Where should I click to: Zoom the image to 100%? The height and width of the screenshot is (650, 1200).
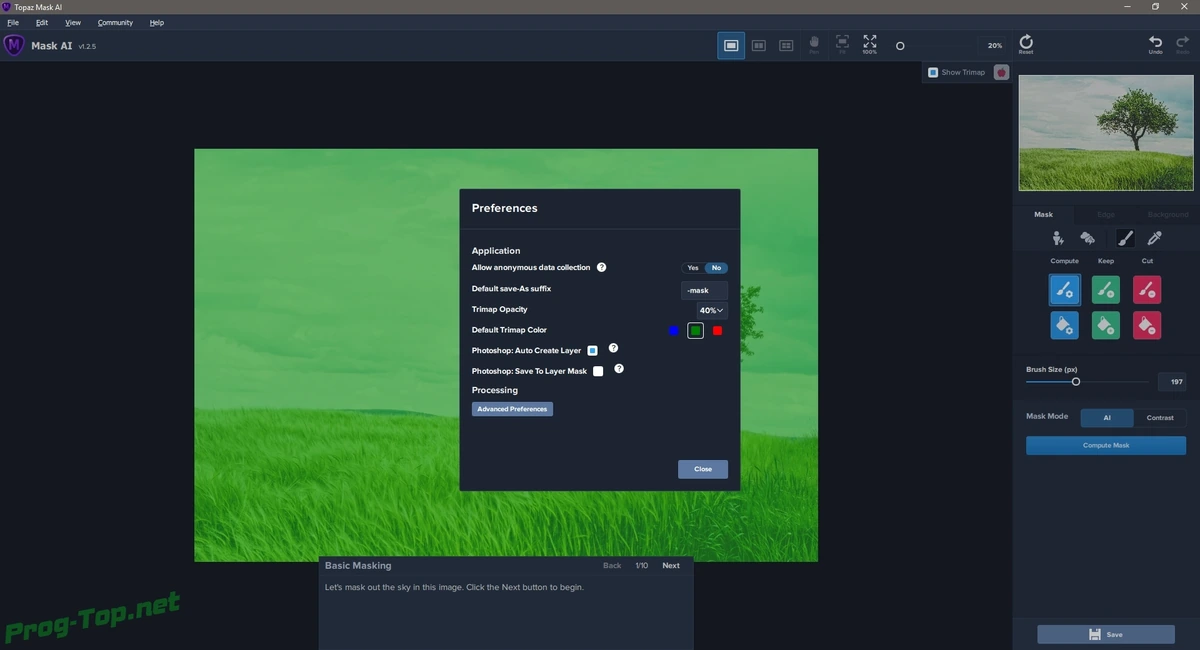click(870, 44)
